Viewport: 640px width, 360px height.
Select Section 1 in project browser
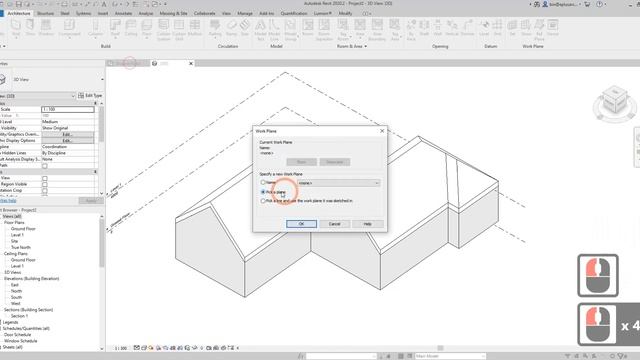coord(19,316)
